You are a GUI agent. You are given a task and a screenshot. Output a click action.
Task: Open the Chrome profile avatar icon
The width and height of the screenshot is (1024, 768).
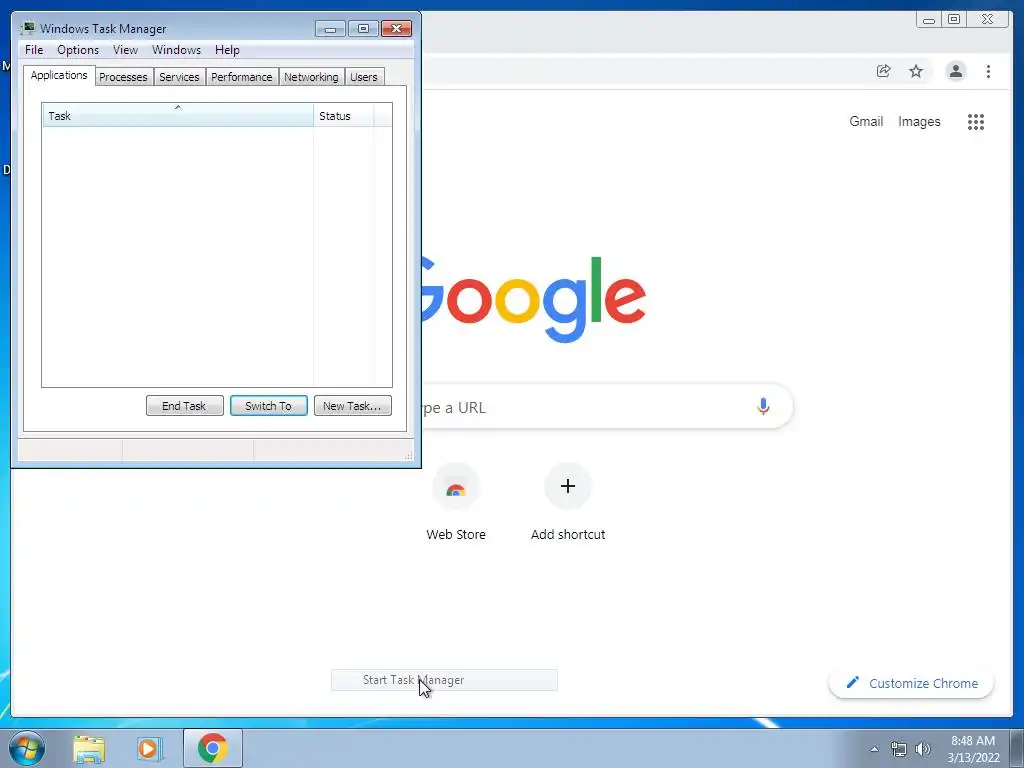point(955,71)
